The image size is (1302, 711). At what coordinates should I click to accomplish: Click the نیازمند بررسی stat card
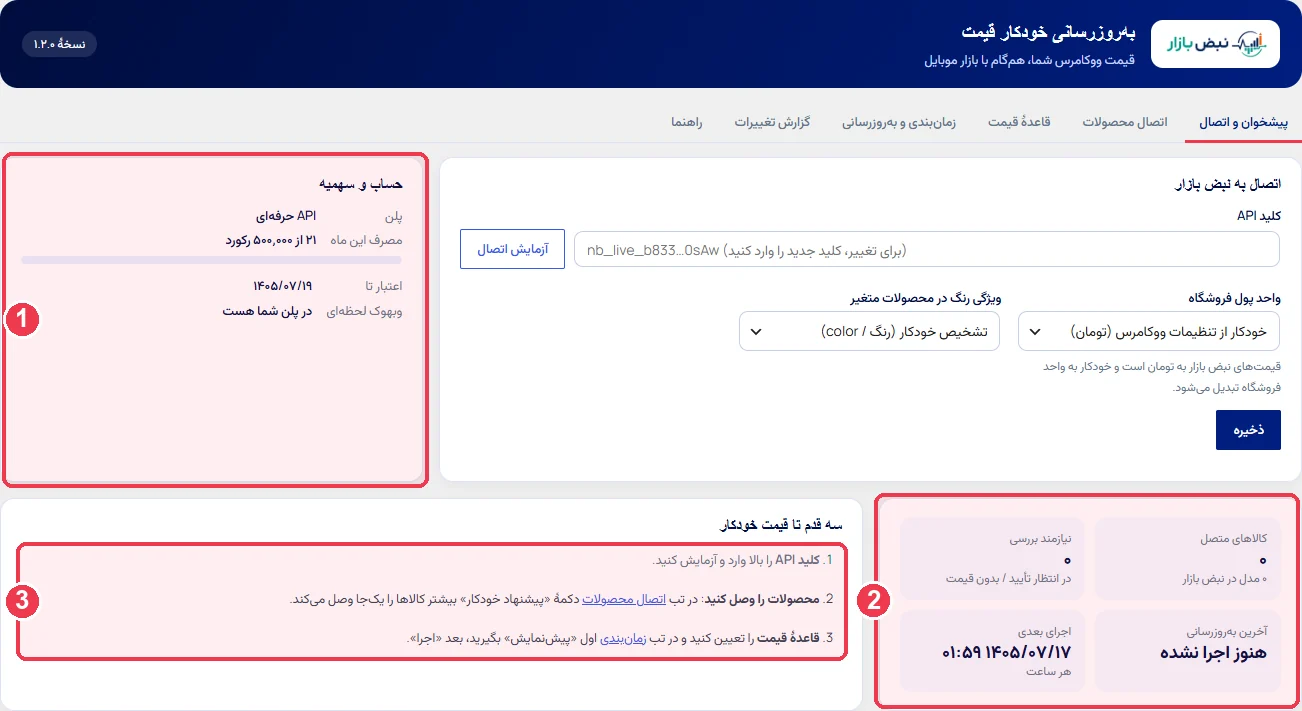[x=994, y=558]
